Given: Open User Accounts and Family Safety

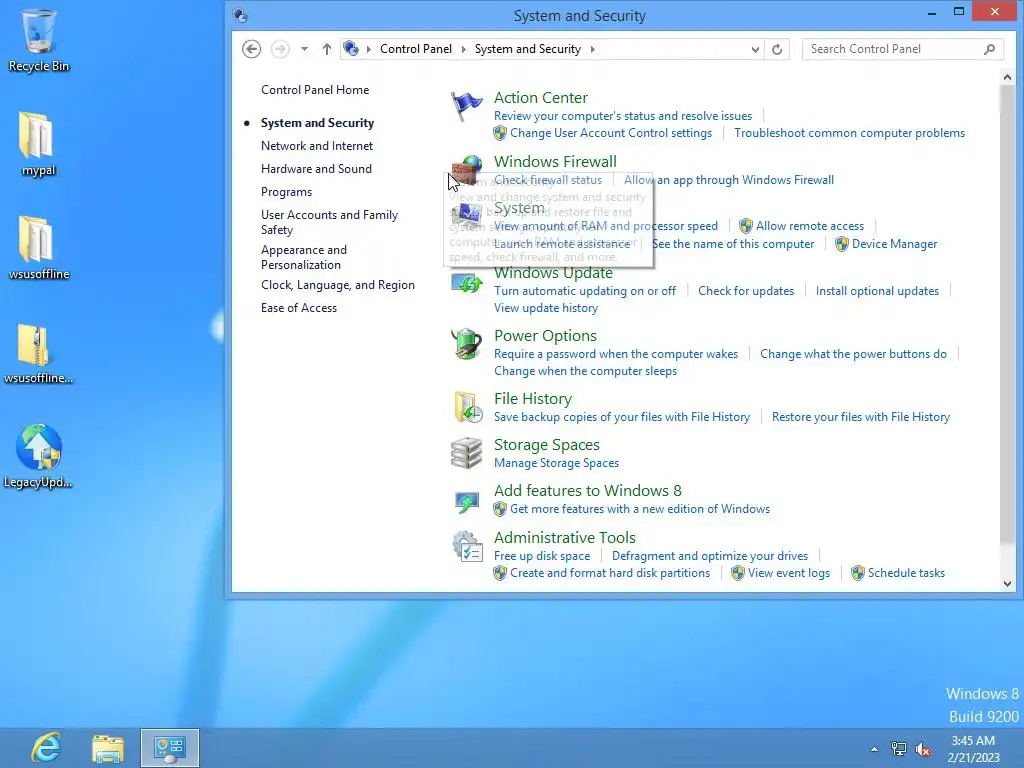Looking at the screenshot, I should 329,222.
